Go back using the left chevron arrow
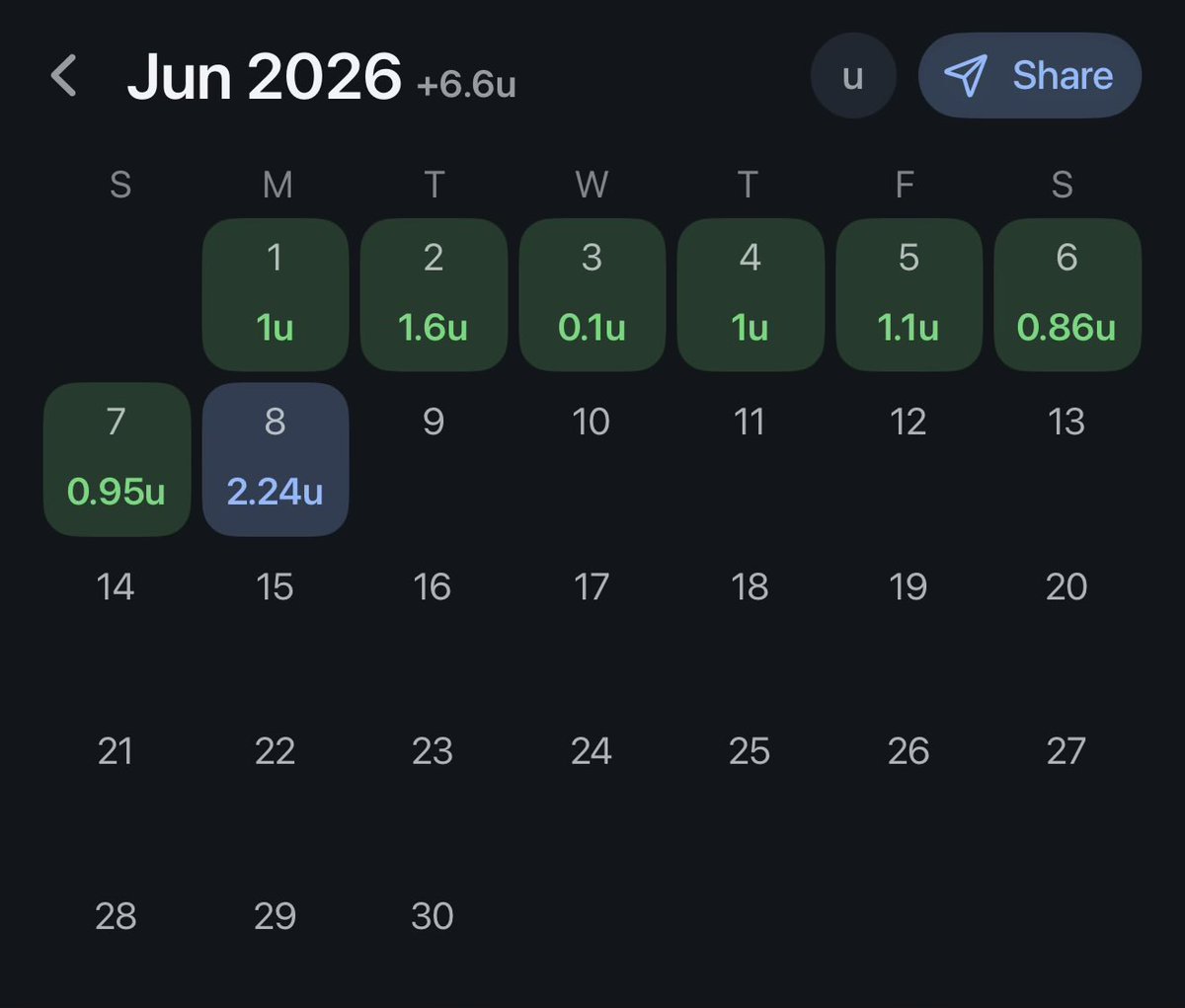This screenshot has width=1185, height=1008. point(64,76)
